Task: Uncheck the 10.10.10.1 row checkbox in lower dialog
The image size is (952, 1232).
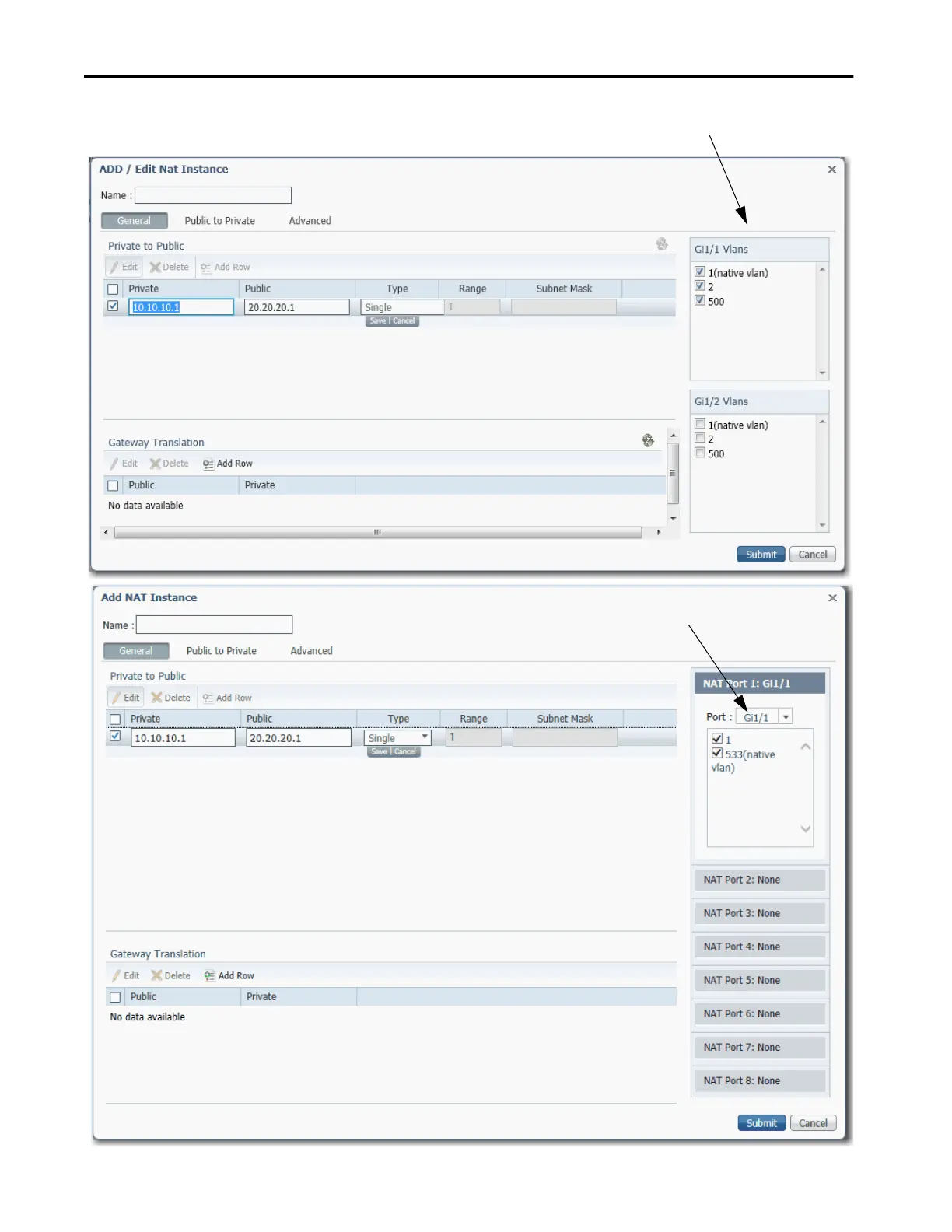Action: (115, 736)
